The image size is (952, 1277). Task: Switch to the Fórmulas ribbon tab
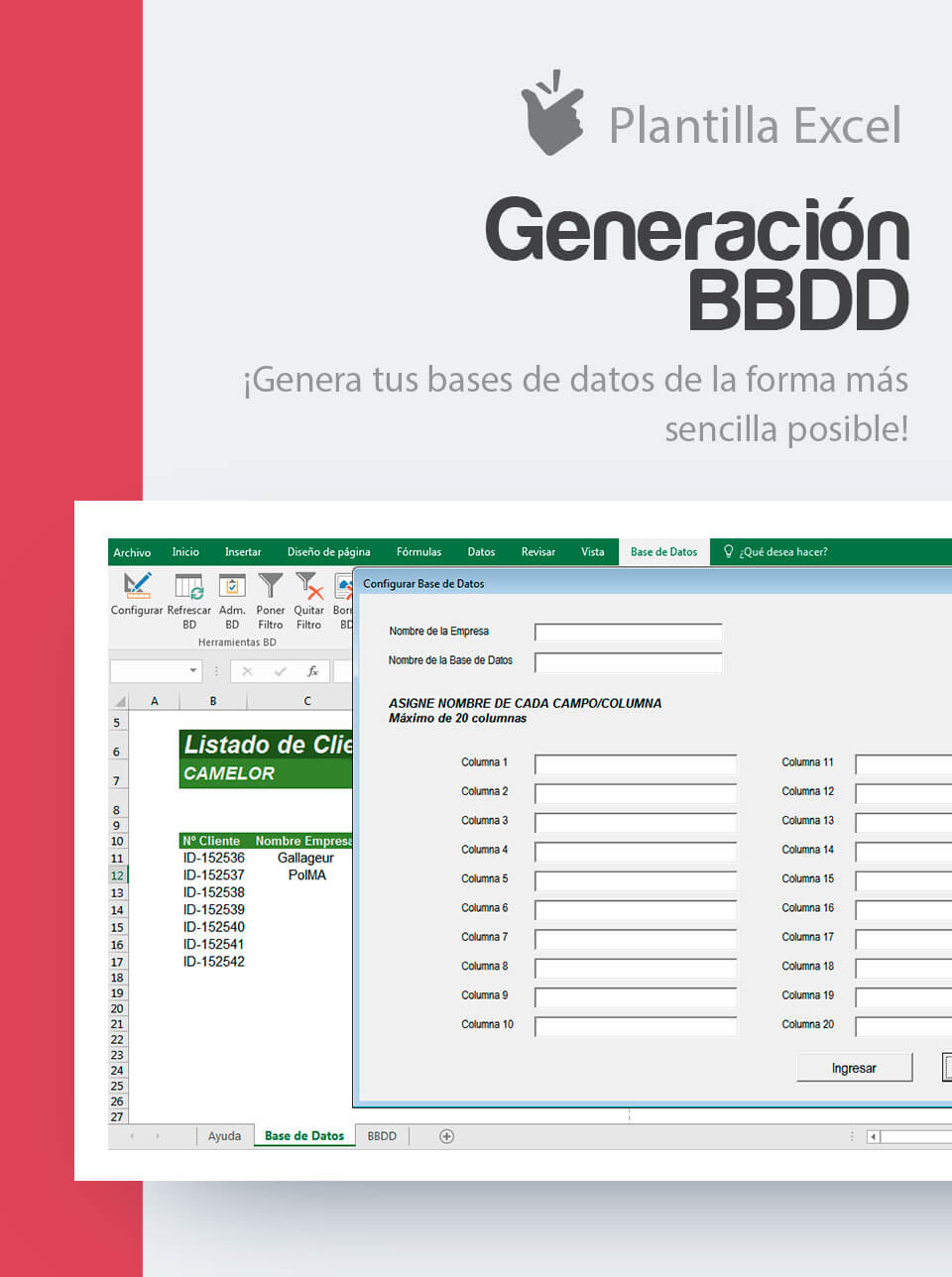(419, 552)
